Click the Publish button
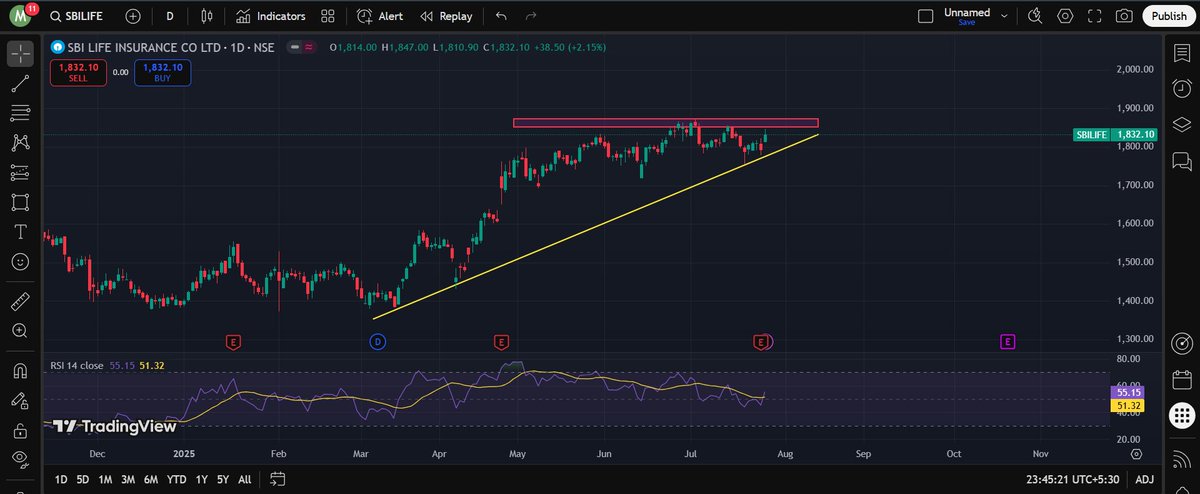The image size is (1200, 494). click(1169, 16)
